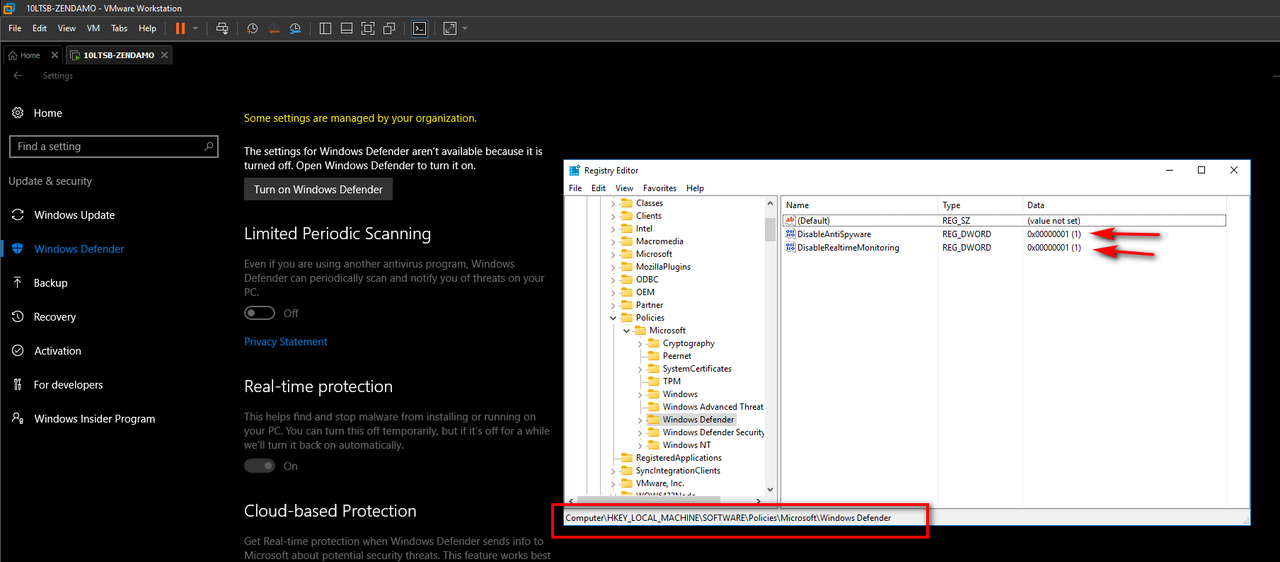
Task: Open VMware Tabs menu
Action: coord(119,28)
